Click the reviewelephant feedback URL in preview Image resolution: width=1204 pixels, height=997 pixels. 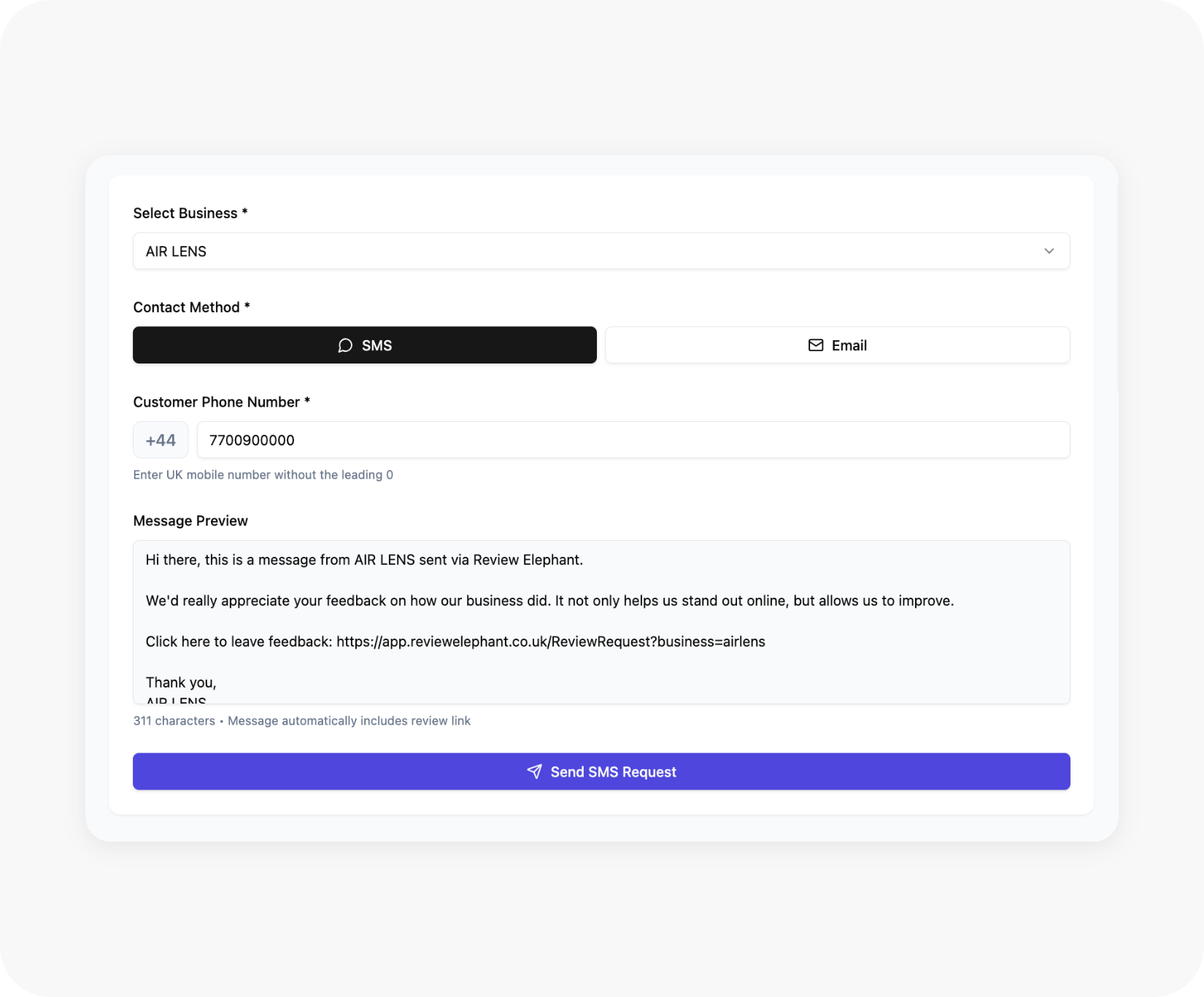point(551,642)
